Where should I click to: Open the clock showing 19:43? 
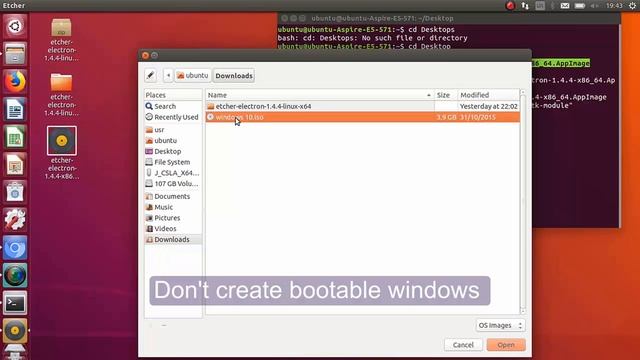click(x=614, y=6)
